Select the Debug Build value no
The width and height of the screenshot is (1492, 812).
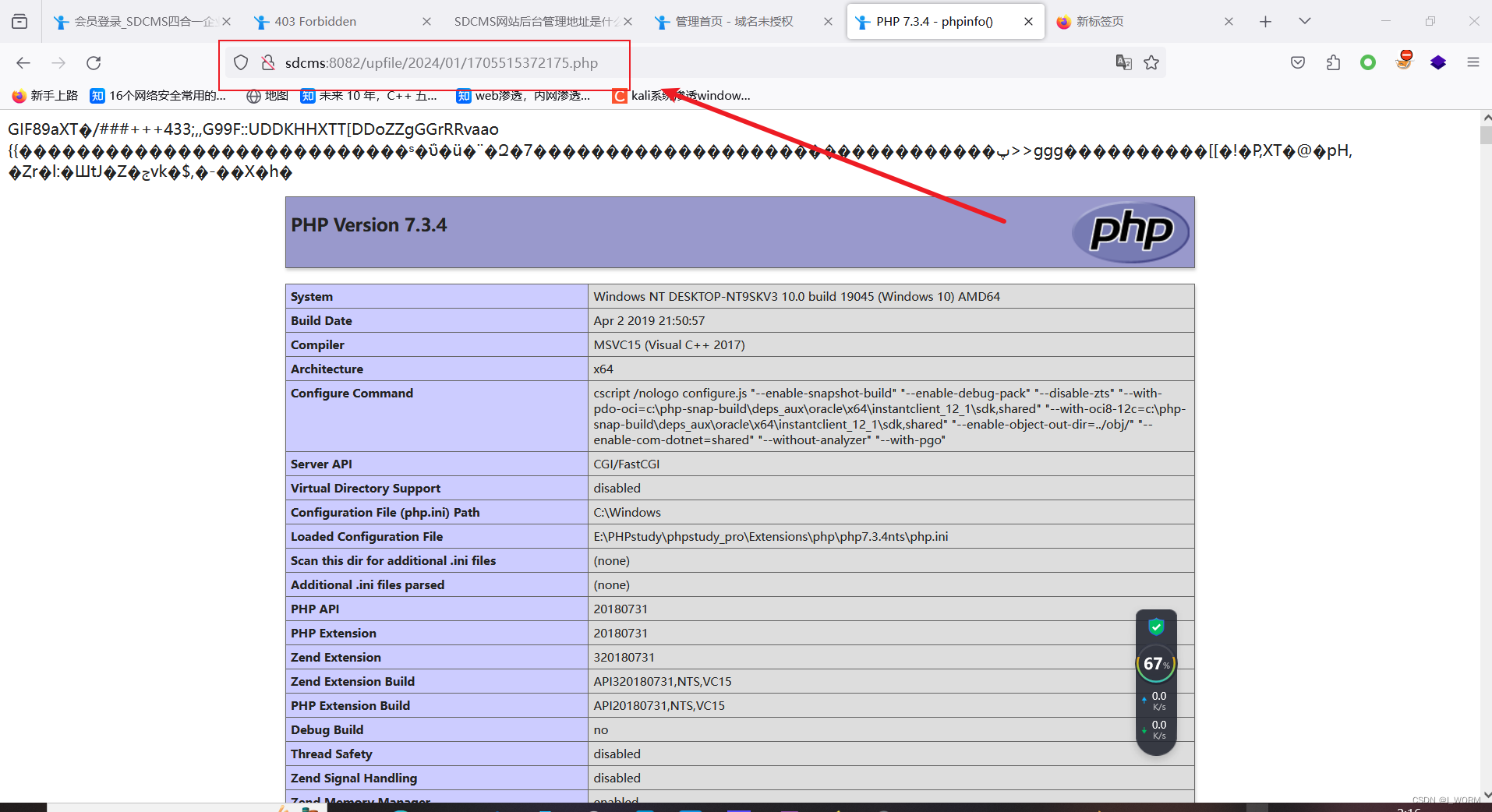[x=601, y=730]
